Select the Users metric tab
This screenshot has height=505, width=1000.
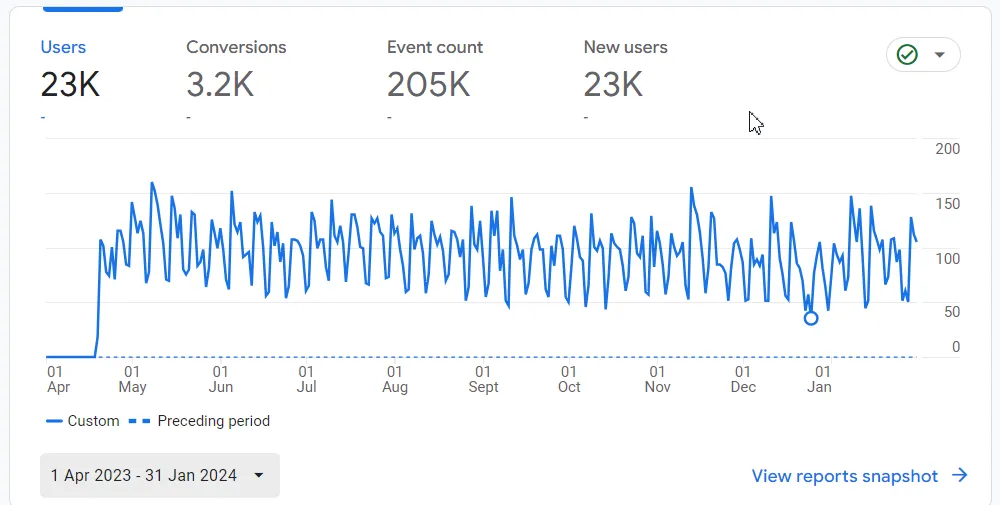63,48
